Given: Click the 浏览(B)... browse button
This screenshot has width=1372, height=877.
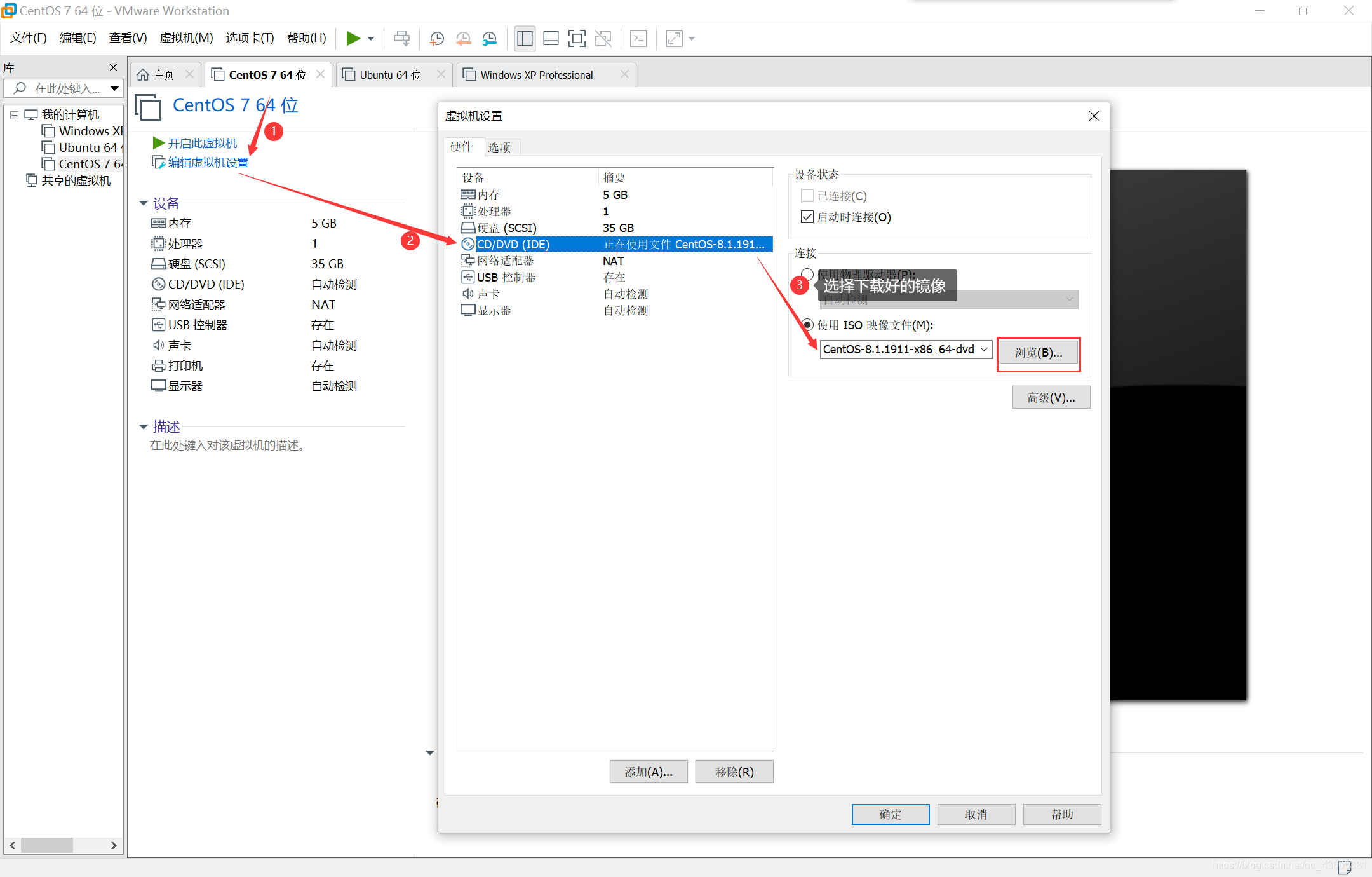Looking at the screenshot, I should coord(1038,352).
